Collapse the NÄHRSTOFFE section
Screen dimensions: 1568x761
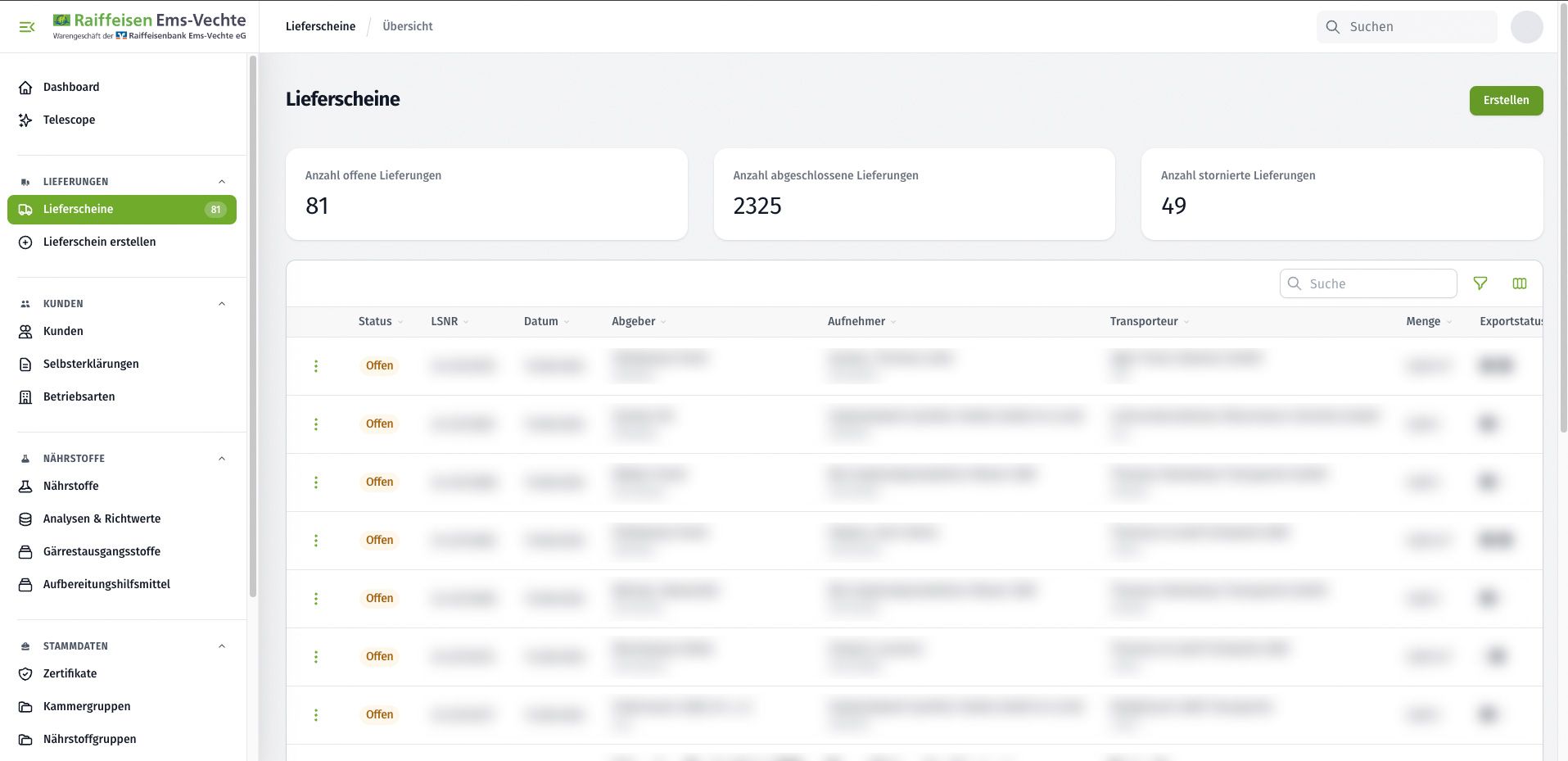(x=222, y=459)
